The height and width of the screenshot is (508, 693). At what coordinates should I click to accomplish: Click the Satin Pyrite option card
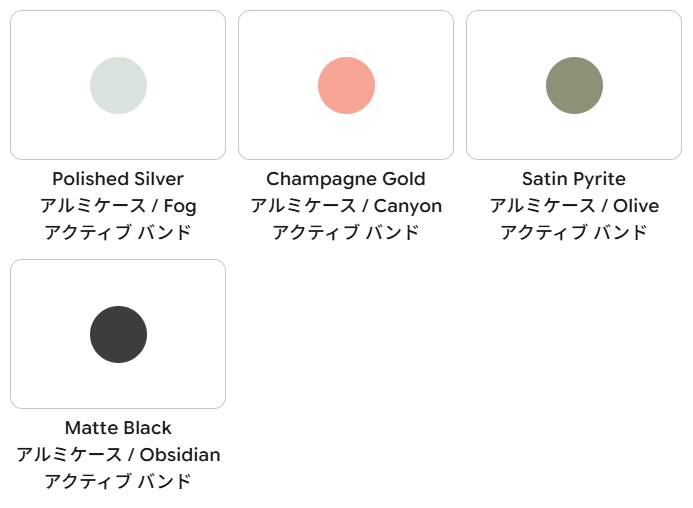[x=574, y=85]
